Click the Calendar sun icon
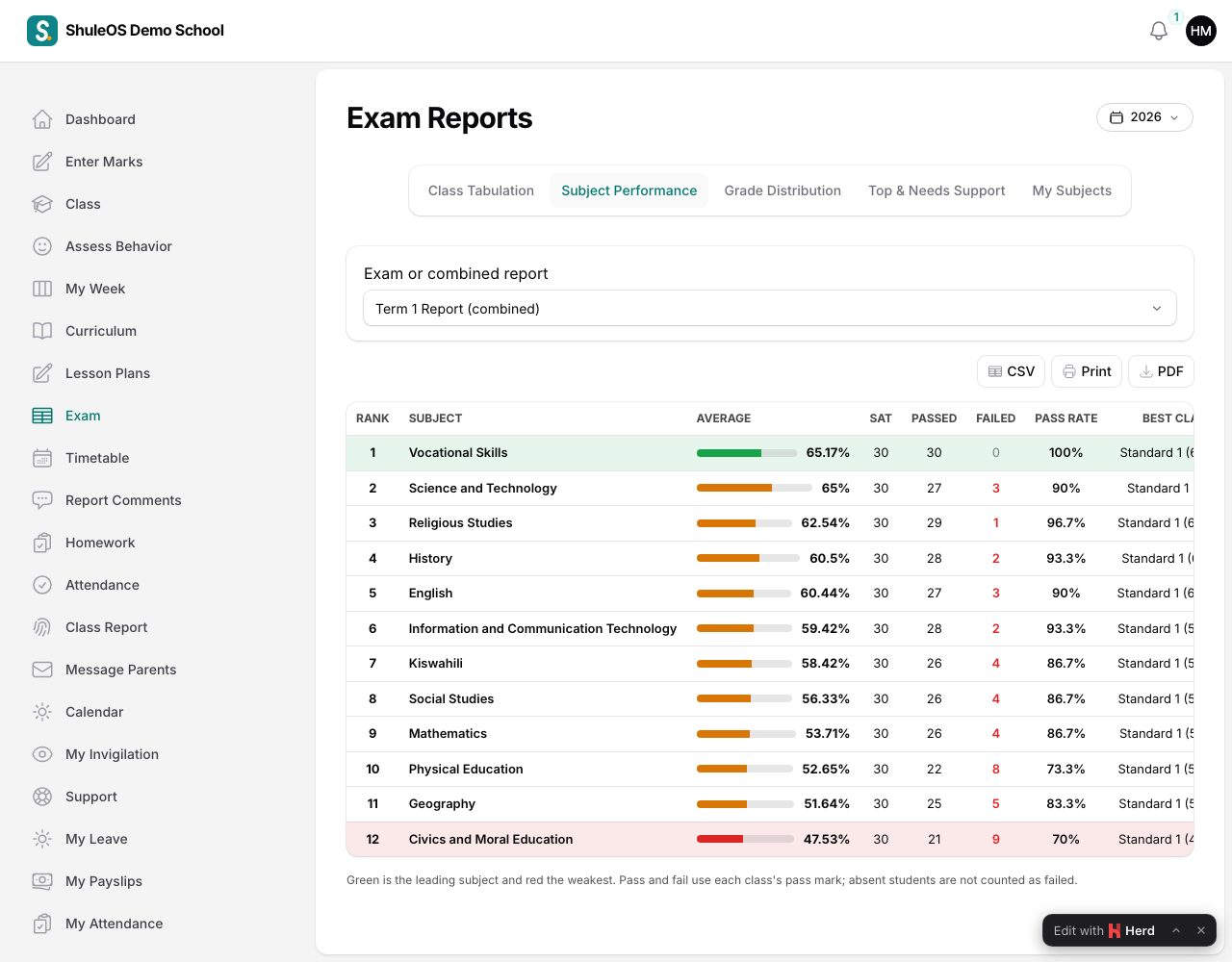 point(42,712)
